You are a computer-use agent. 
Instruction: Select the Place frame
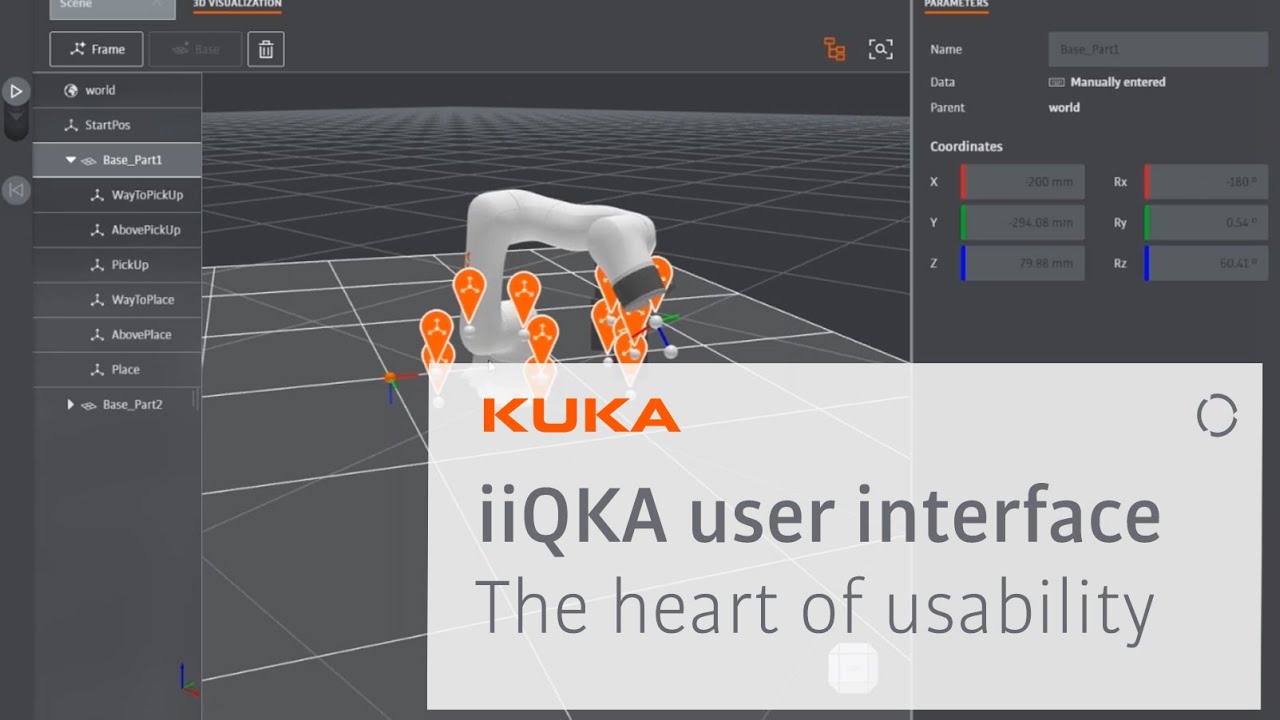(117, 370)
